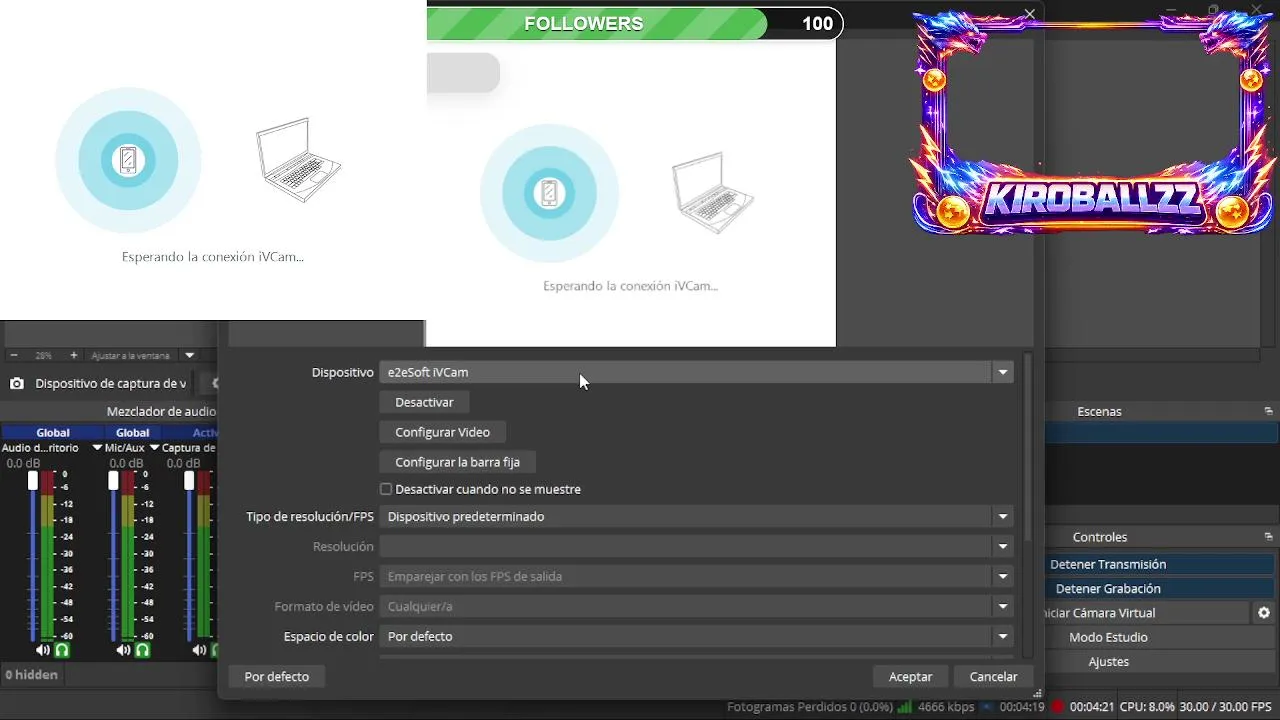This screenshot has height=720, width=1280.
Task: Click Fotogramas Perdidos status text
Action: [x=809, y=707]
